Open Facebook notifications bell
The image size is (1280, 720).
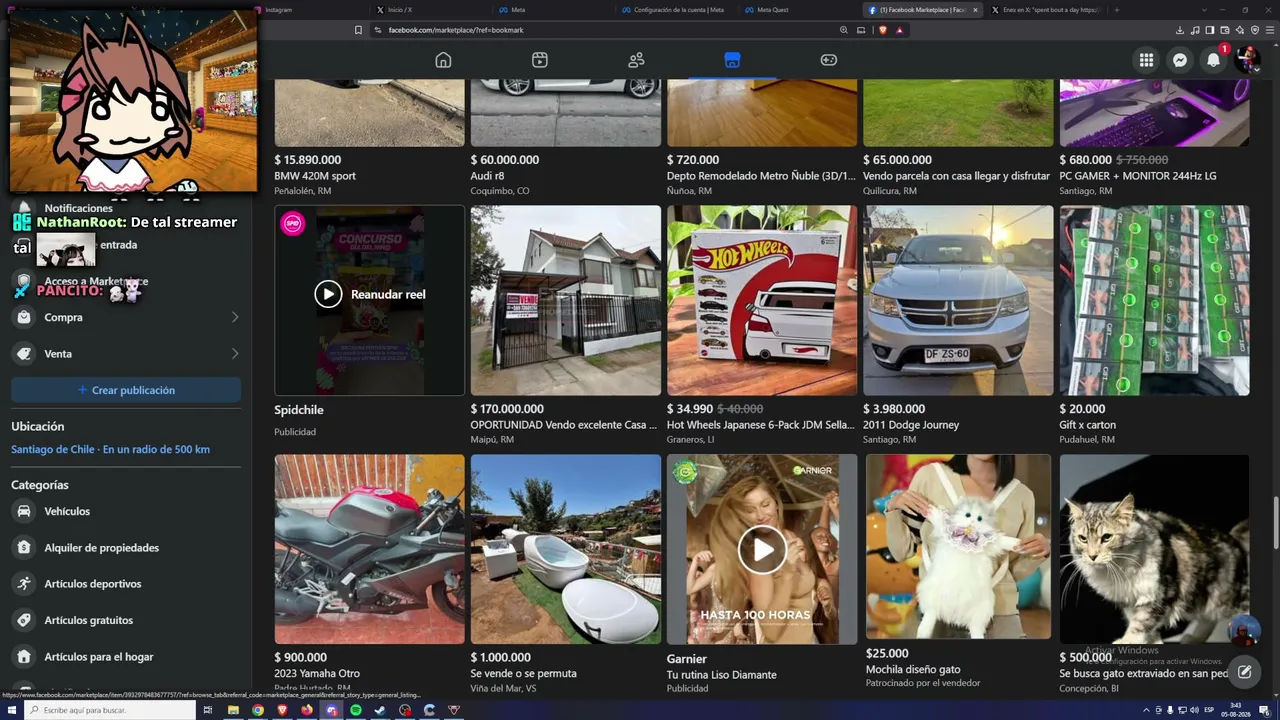click(x=1213, y=60)
